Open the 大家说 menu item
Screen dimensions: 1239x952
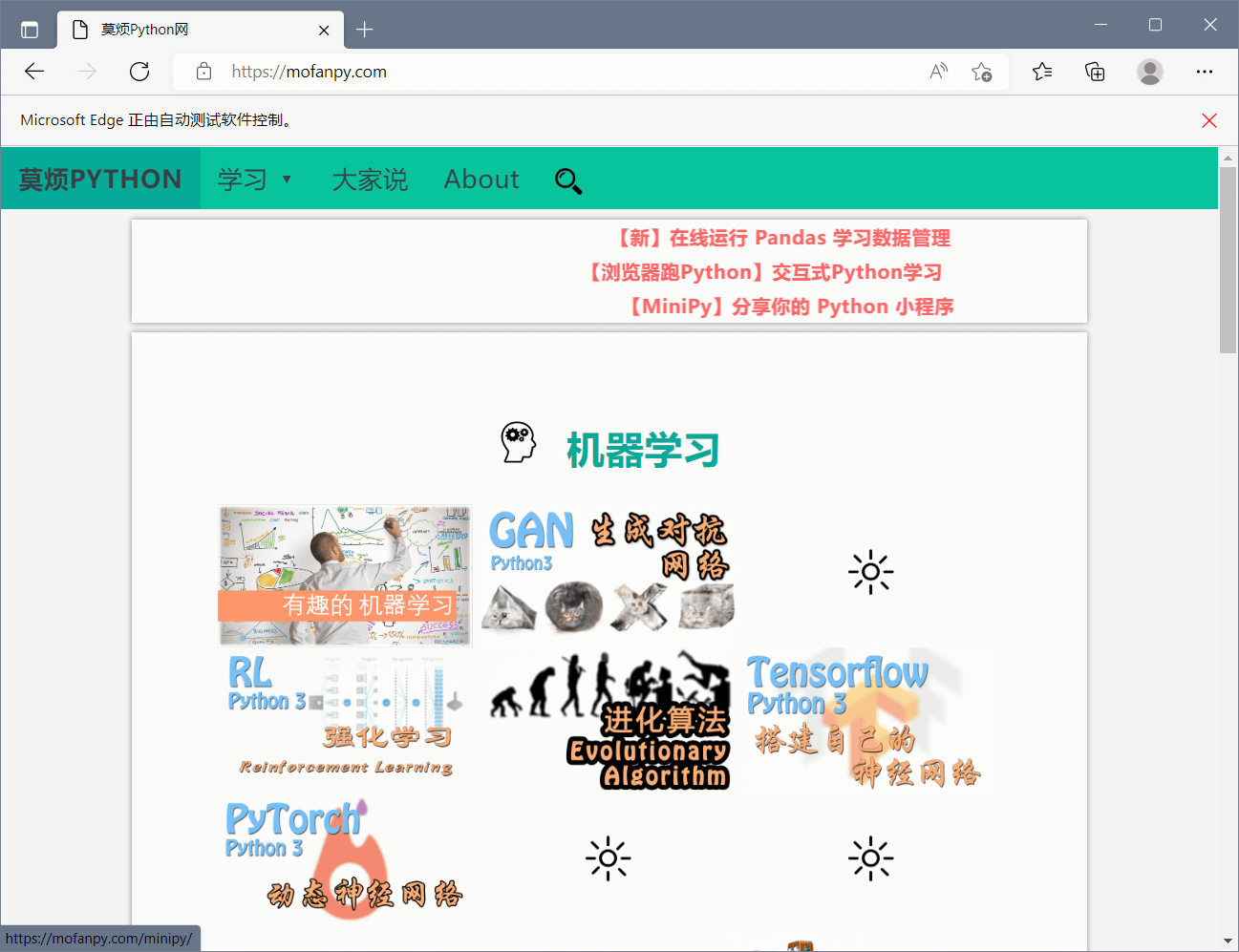tap(370, 180)
